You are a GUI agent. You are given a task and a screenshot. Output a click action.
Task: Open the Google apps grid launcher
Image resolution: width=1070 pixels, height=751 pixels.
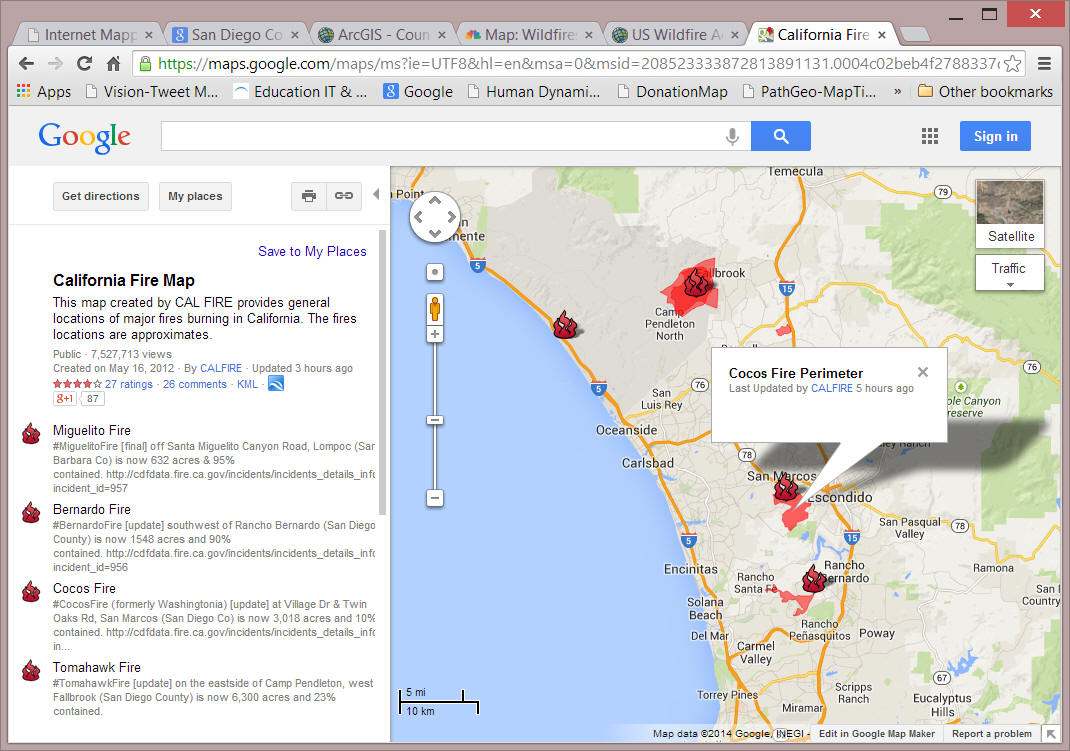pyautogui.click(x=929, y=136)
